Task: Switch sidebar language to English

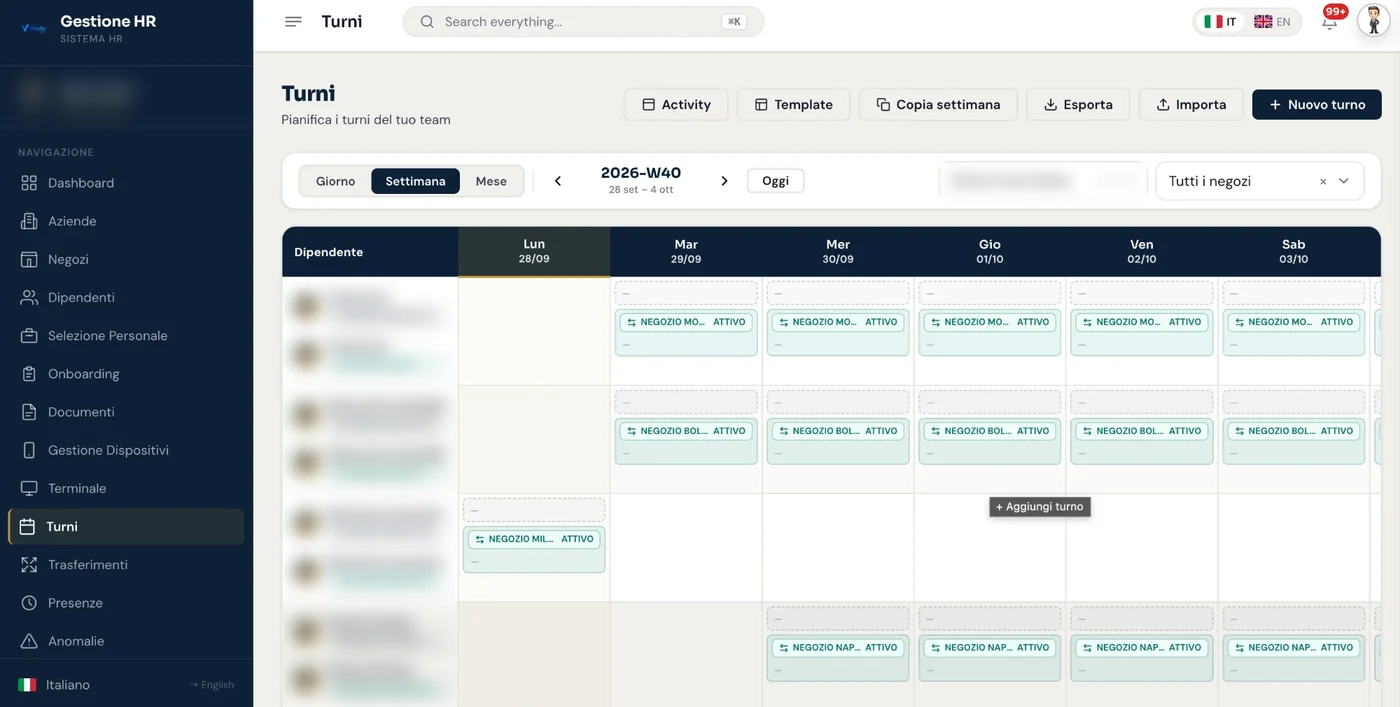Action: [212, 685]
